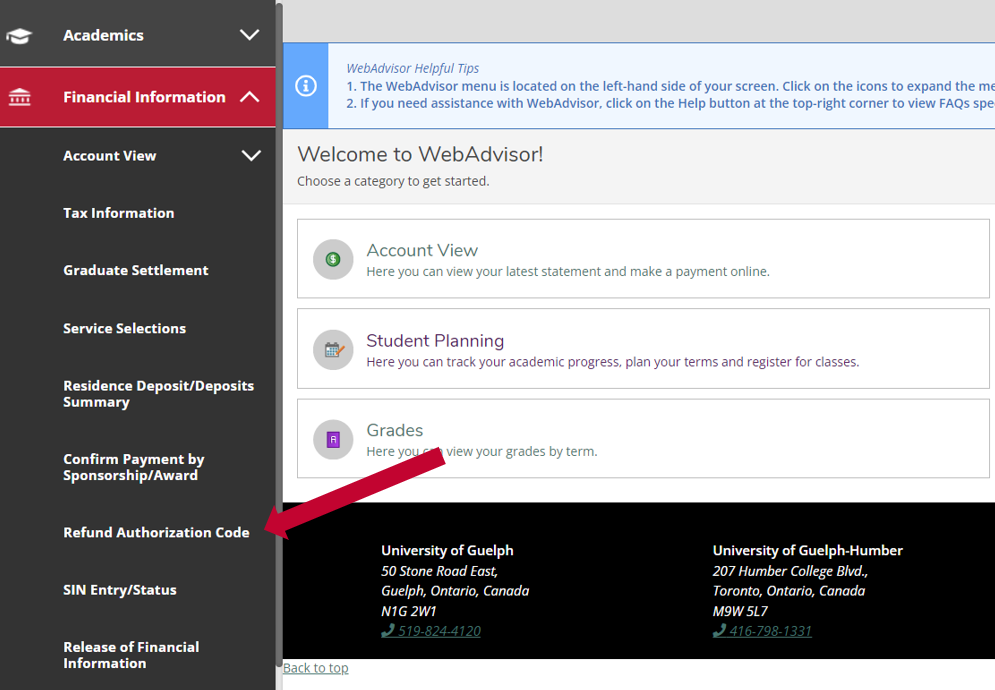Select Refund Authorization Code
This screenshot has height=690, width=995.
pos(156,532)
